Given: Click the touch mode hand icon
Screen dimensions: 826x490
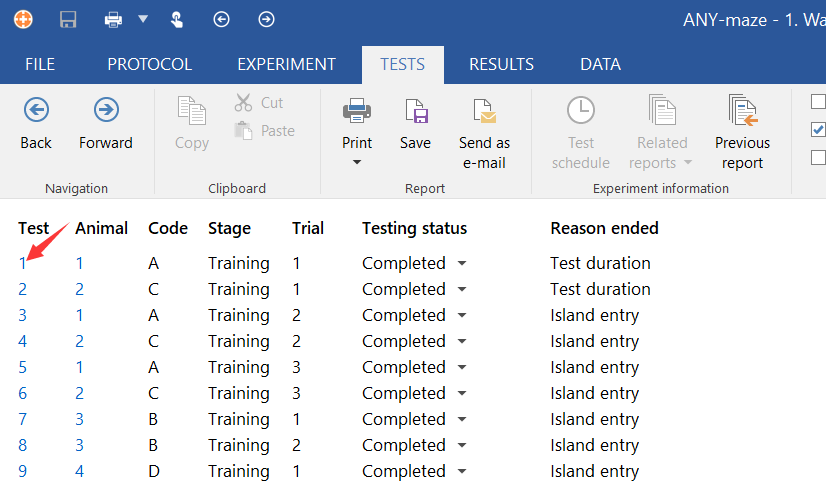Looking at the screenshot, I should [177, 19].
